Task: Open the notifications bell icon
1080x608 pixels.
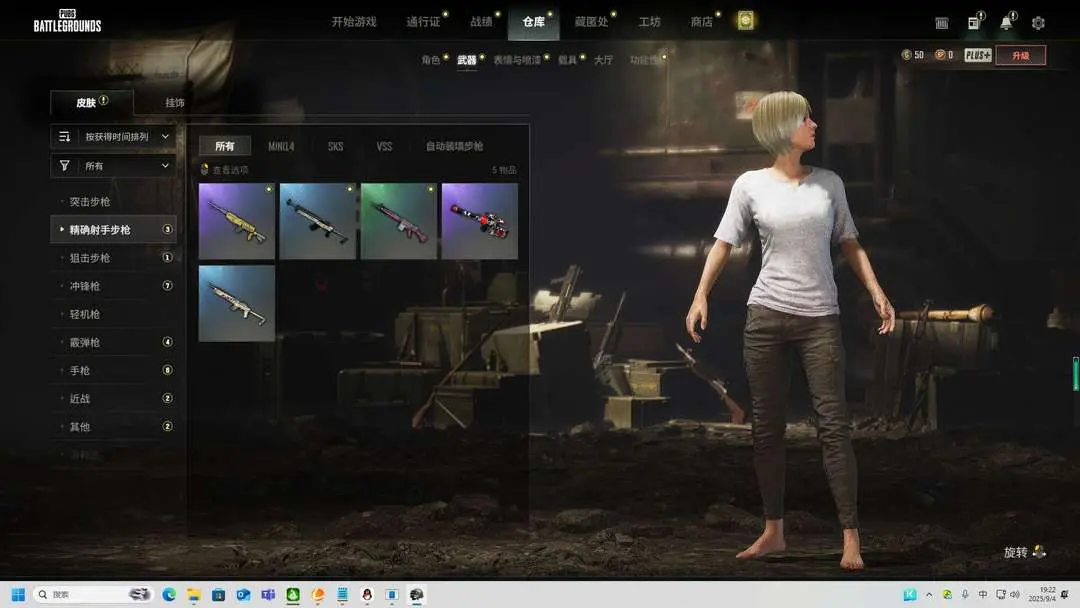Action: click(1006, 23)
